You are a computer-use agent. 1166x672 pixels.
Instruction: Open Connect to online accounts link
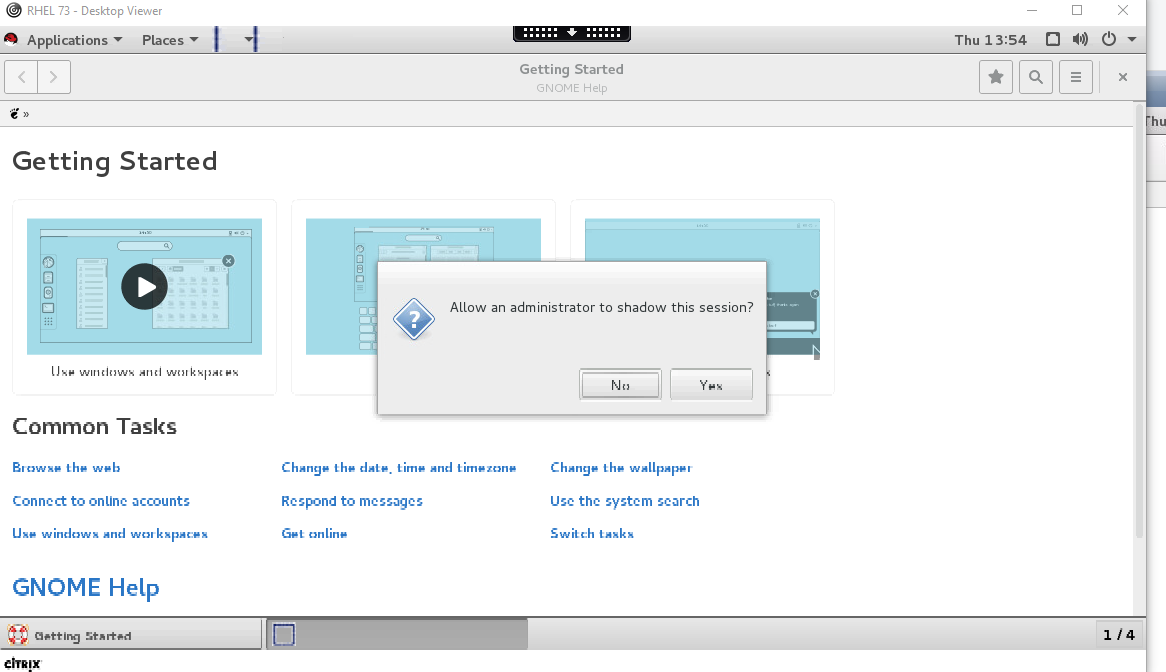pos(101,501)
